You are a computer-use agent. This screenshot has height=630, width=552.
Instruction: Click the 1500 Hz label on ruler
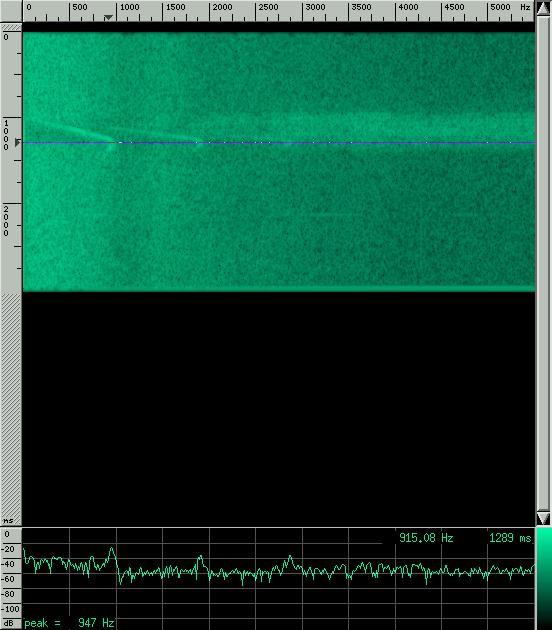click(176, 7)
